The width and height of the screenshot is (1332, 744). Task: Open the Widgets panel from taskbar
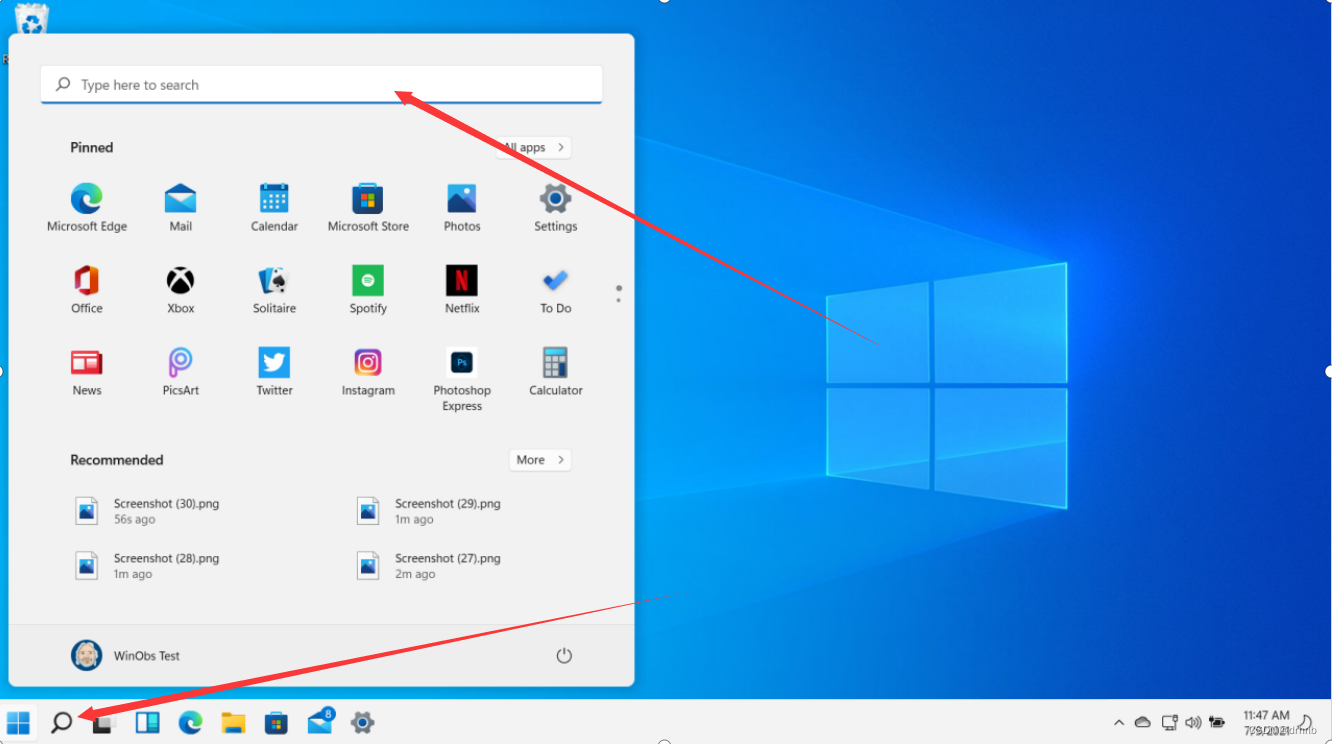point(147,722)
